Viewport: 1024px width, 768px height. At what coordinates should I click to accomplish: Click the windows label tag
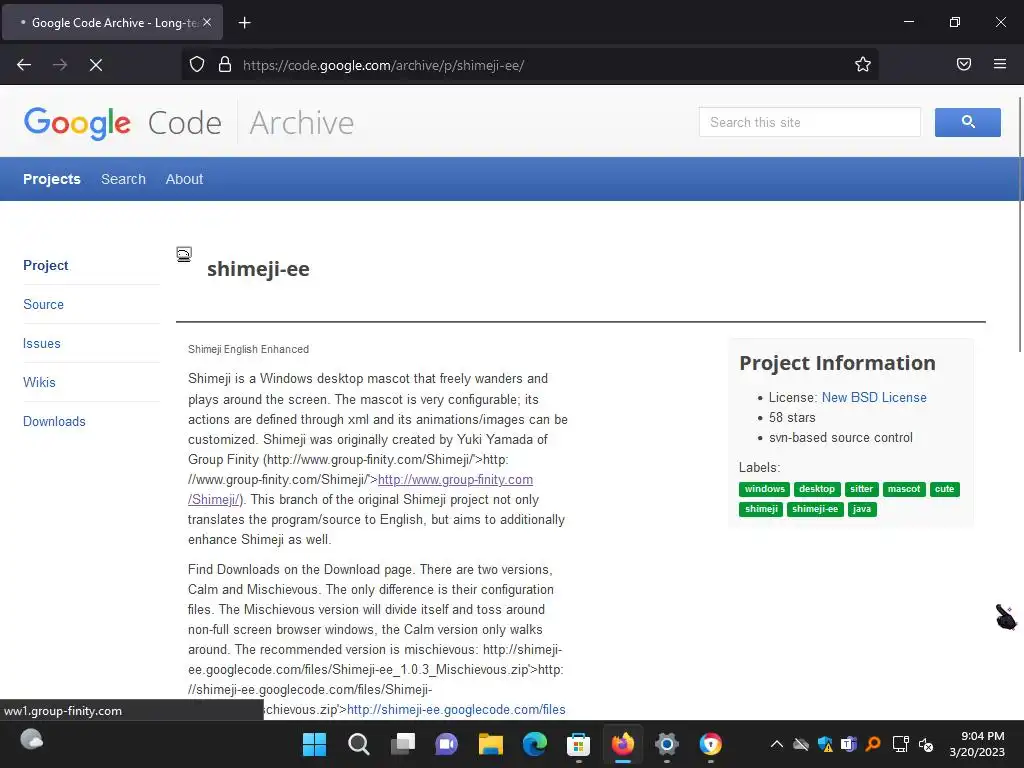(764, 489)
